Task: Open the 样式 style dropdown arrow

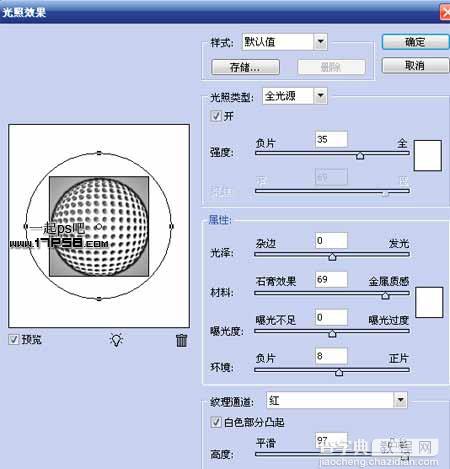Action: (x=320, y=42)
